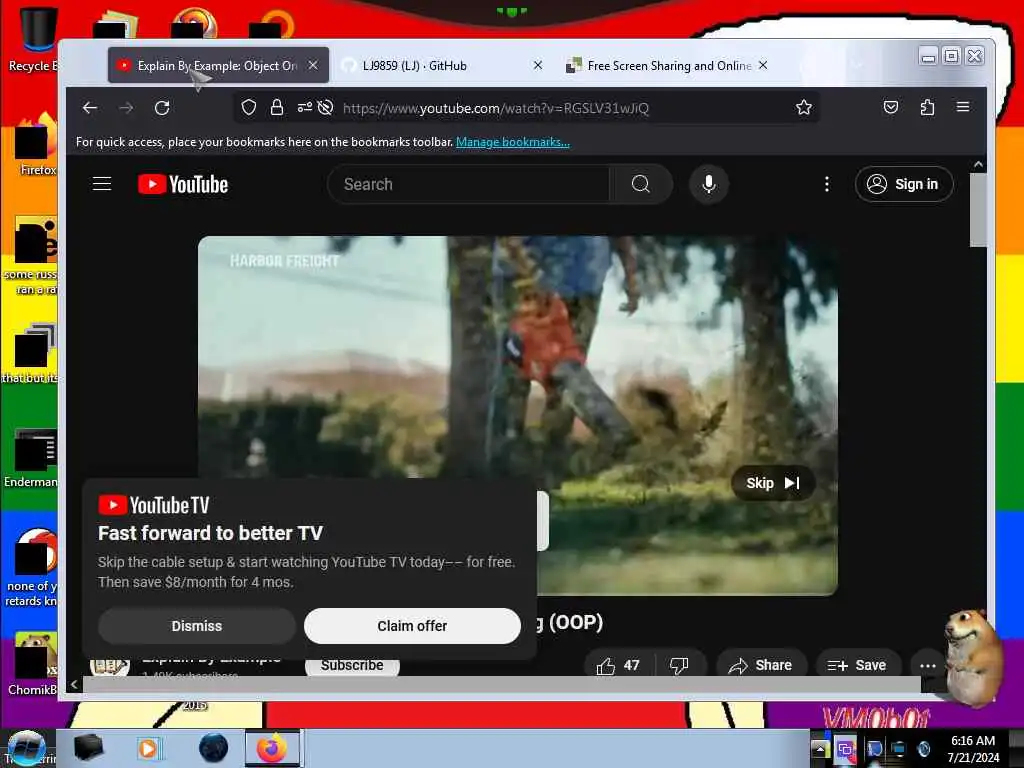Show site security padlock info
Screen dimensions: 1024x768
(277, 107)
